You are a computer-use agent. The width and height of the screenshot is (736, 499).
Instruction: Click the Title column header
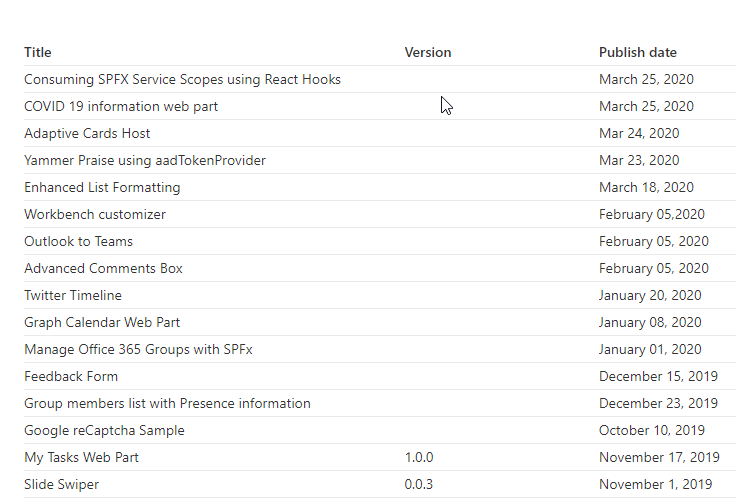pyautogui.click(x=38, y=52)
